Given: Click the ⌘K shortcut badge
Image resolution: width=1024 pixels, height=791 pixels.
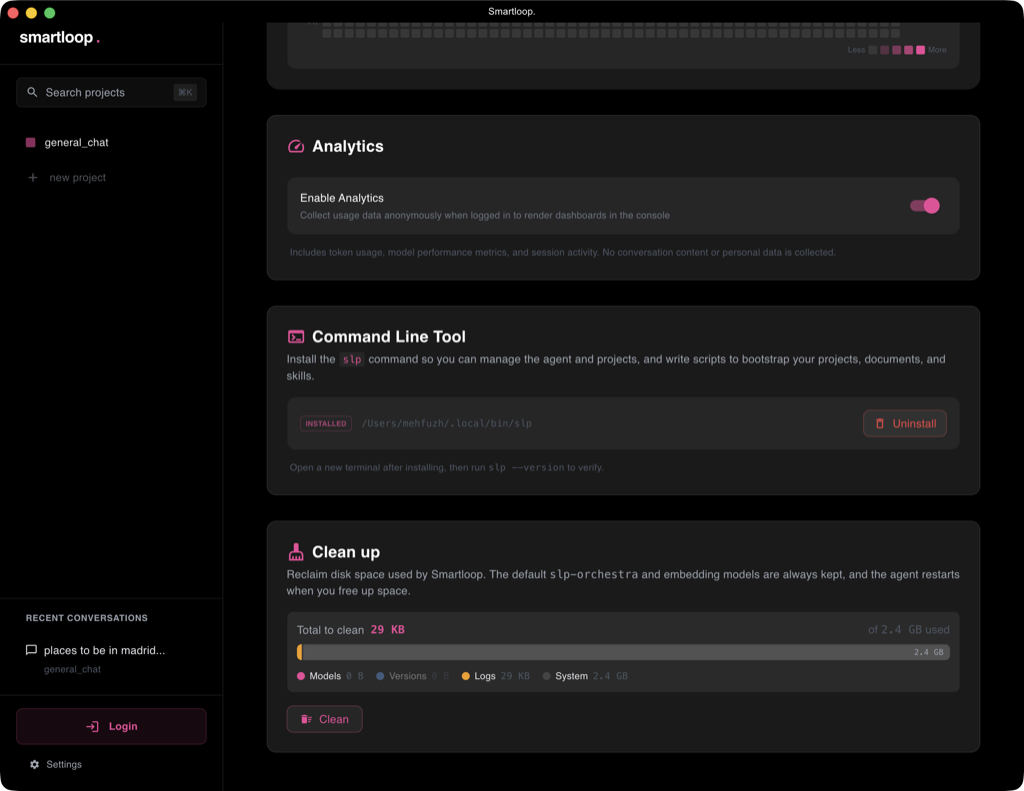Looking at the screenshot, I should (185, 92).
